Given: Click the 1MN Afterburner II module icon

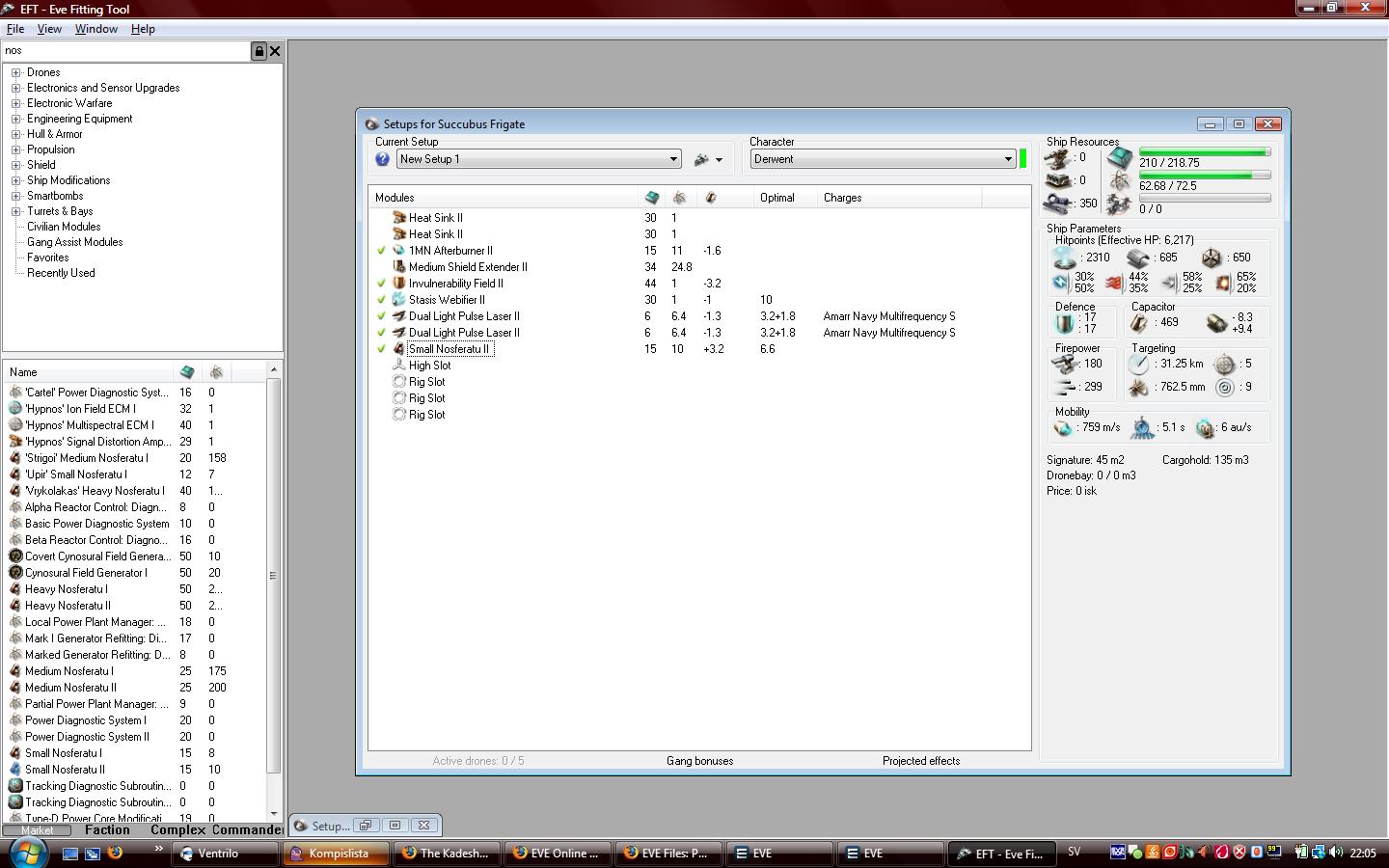Looking at the screenshot, I should 398,251.
